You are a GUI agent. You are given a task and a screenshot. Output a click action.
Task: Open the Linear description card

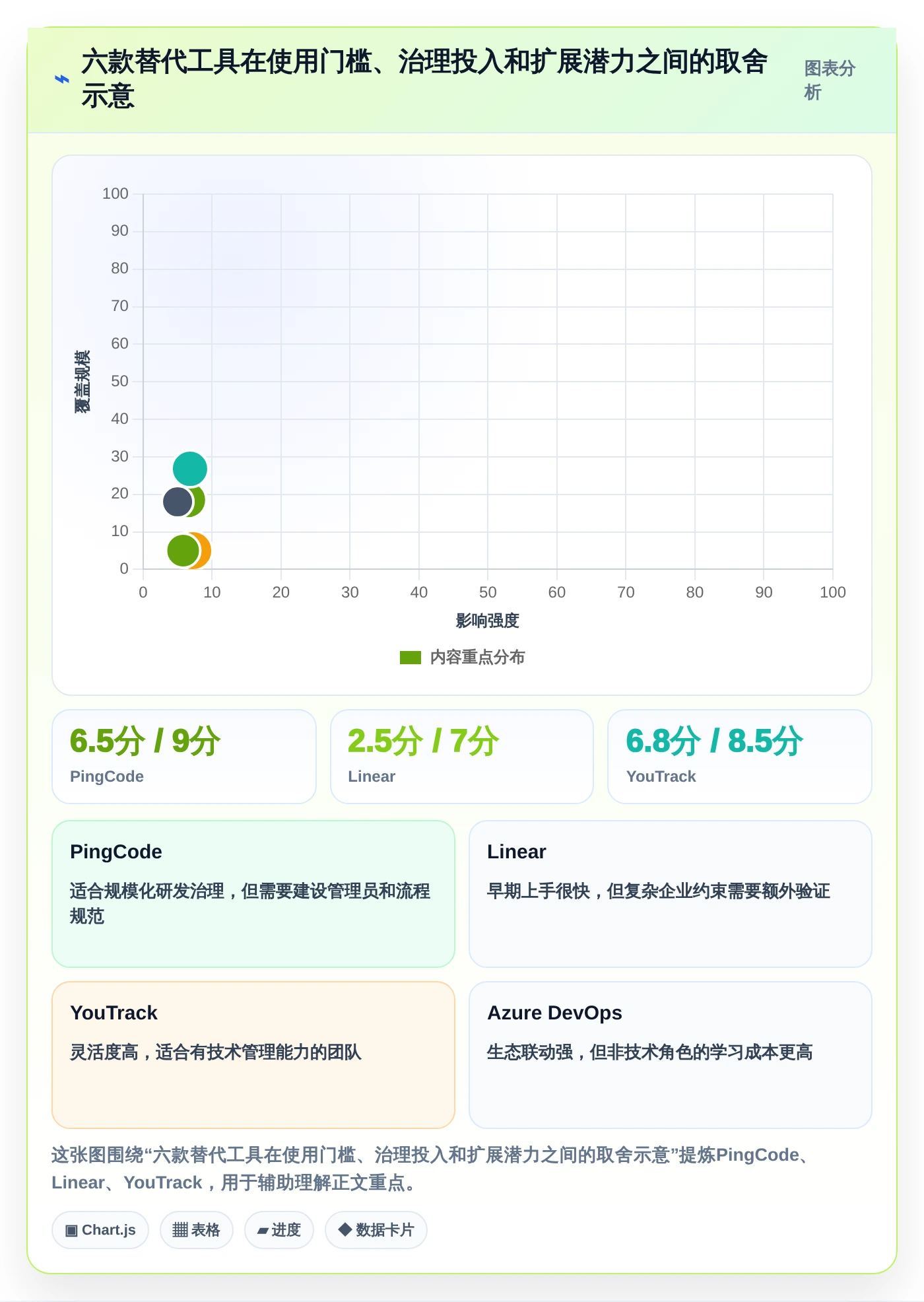[671, 894]
